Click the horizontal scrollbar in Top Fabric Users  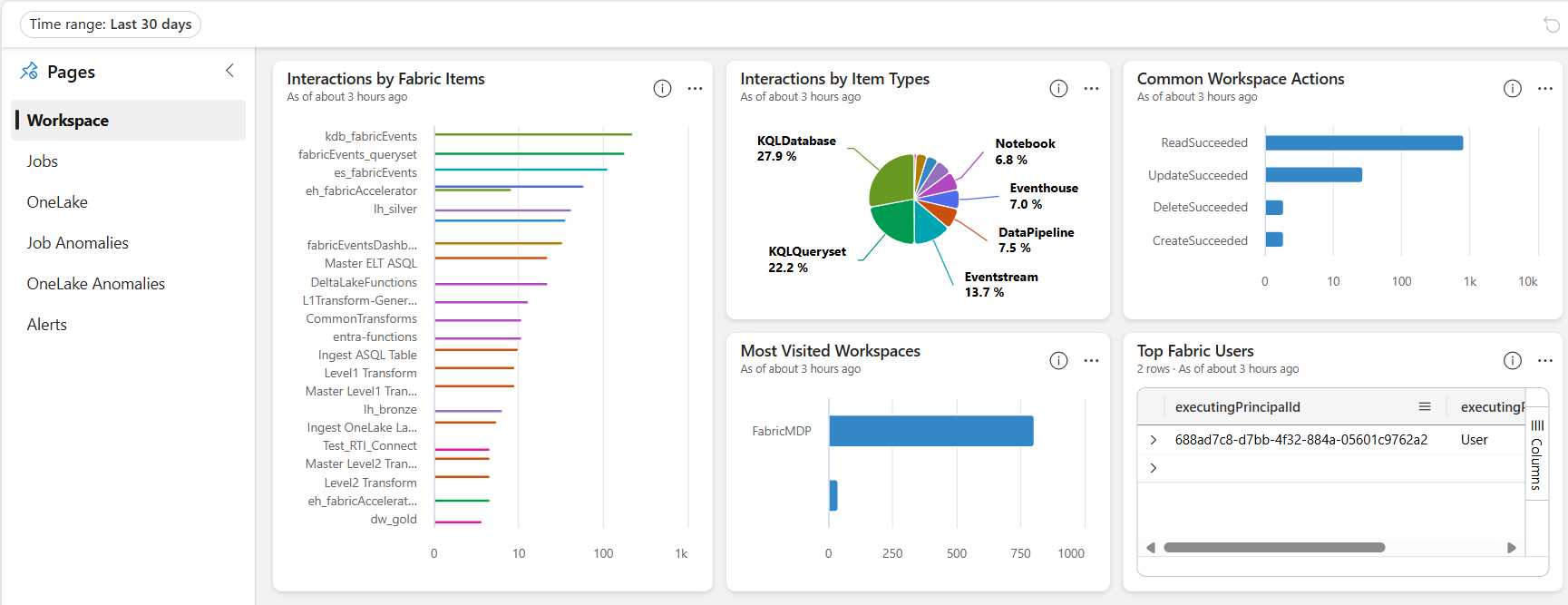coord(1274,548)
